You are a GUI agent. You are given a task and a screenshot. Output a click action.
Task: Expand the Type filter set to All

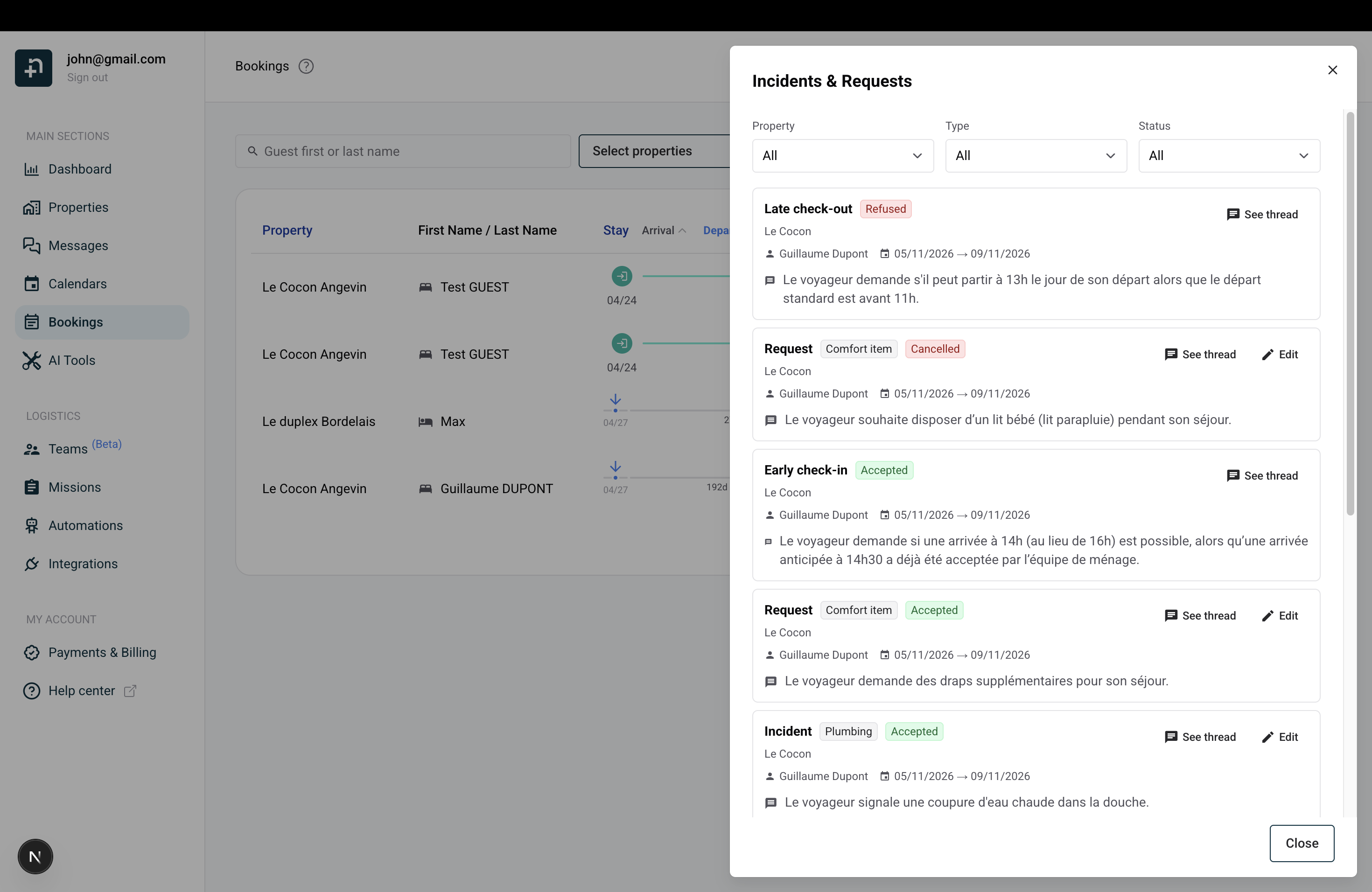coord(1036,155)
